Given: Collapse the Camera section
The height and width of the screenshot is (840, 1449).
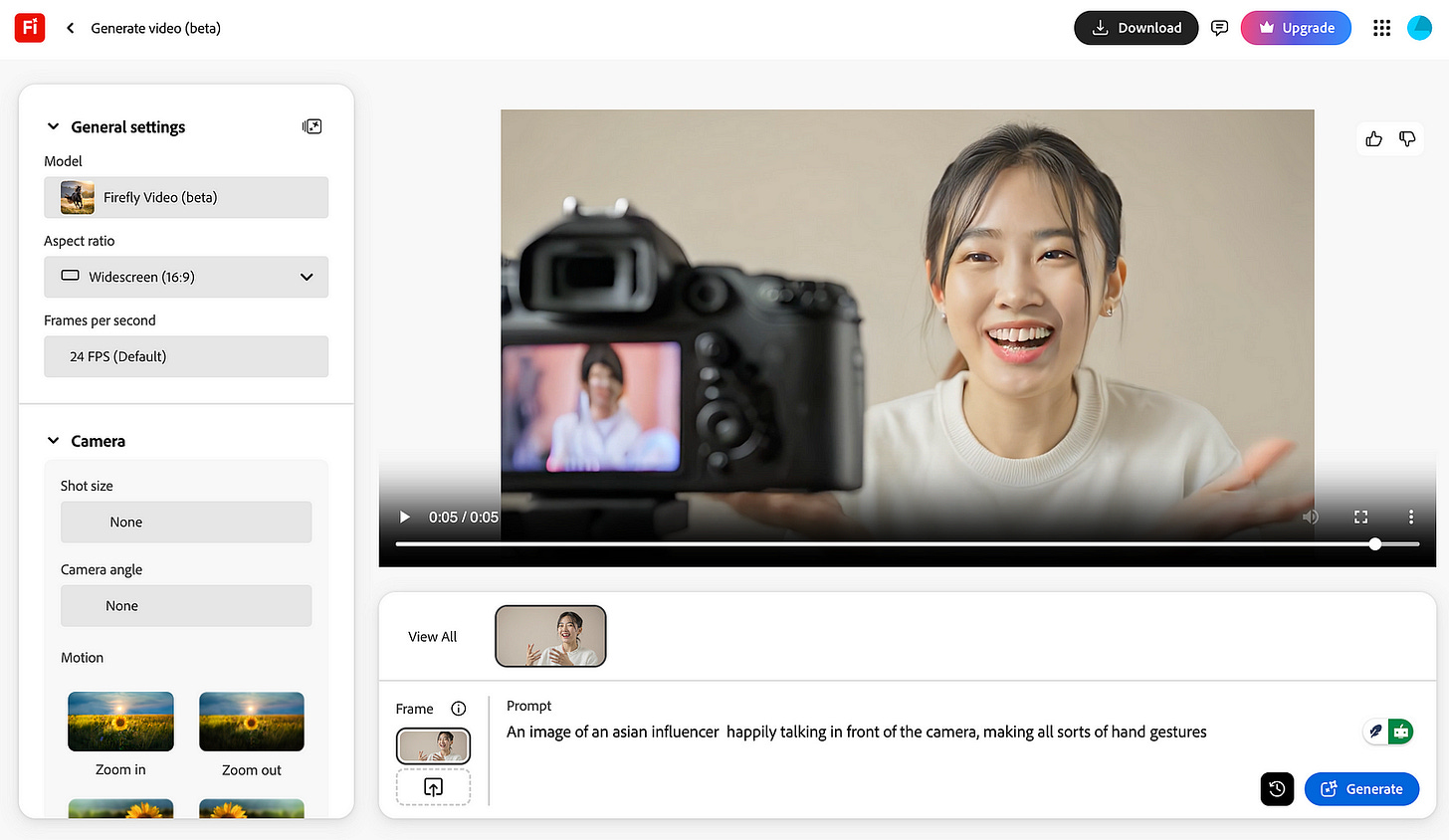Looking at the screenshot, I should (54, 441).
